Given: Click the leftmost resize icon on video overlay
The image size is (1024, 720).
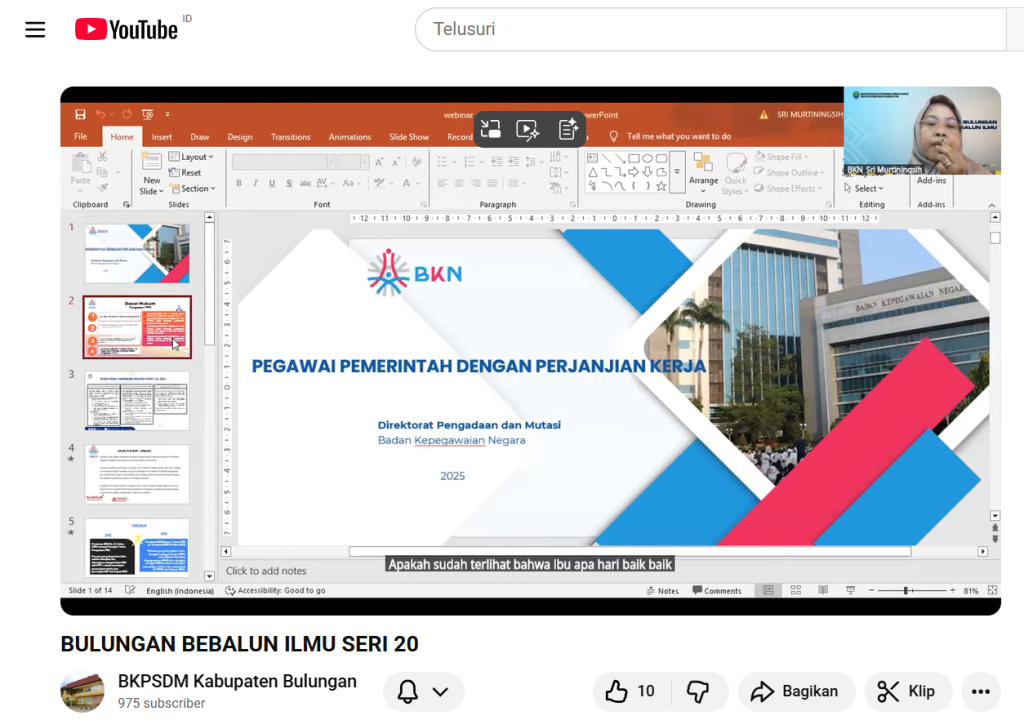Looking at the screenshot, I should [x=490, y=129].
